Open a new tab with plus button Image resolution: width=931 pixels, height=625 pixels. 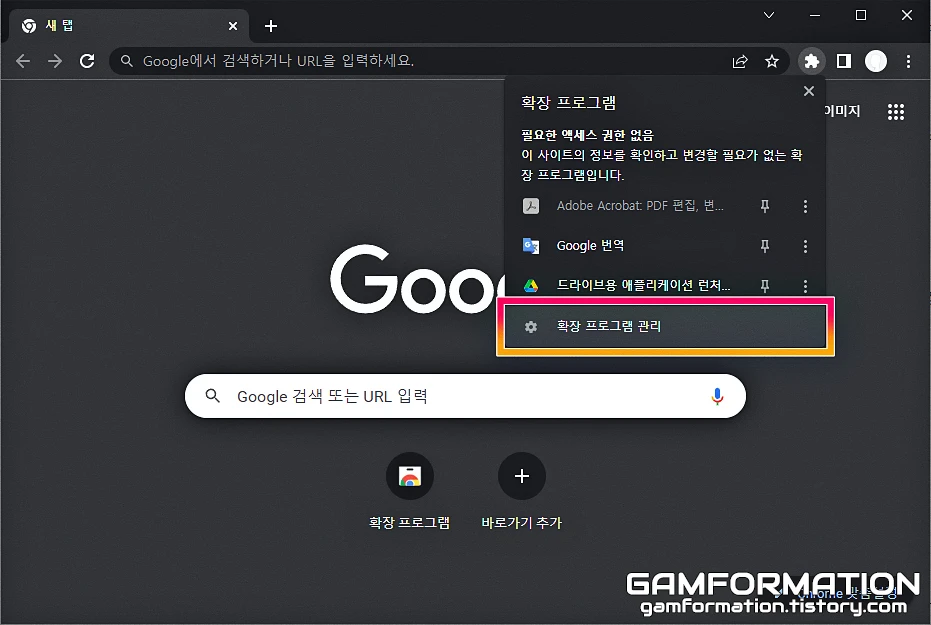271,26
